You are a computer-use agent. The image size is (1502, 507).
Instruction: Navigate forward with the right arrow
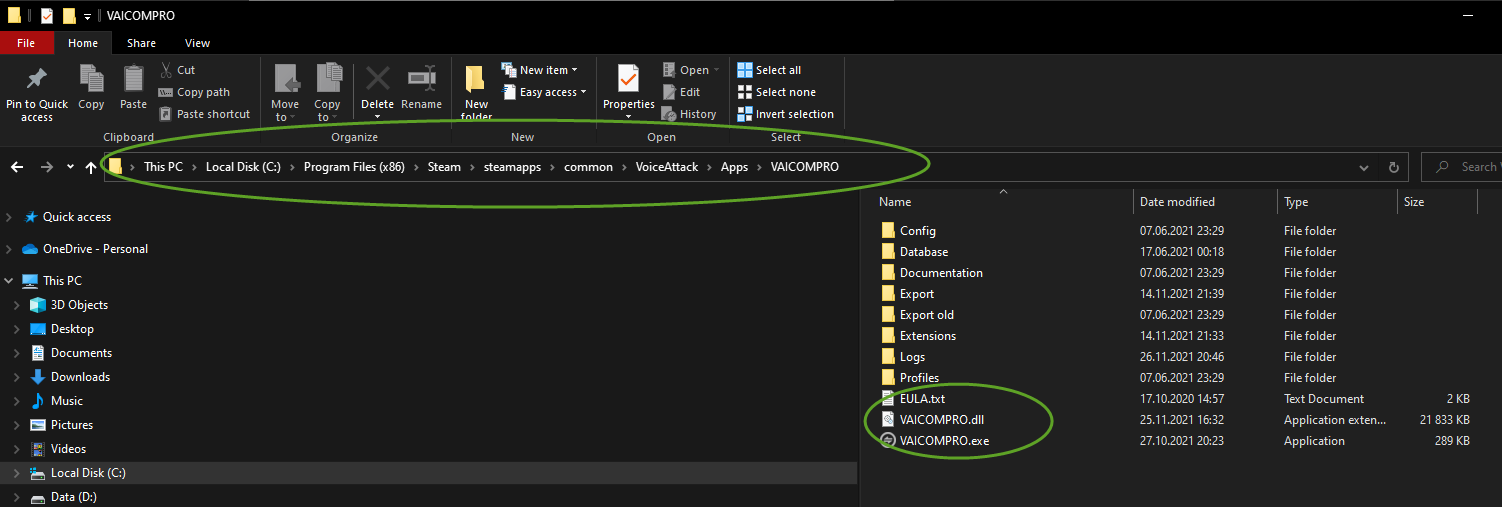point(46,167)
